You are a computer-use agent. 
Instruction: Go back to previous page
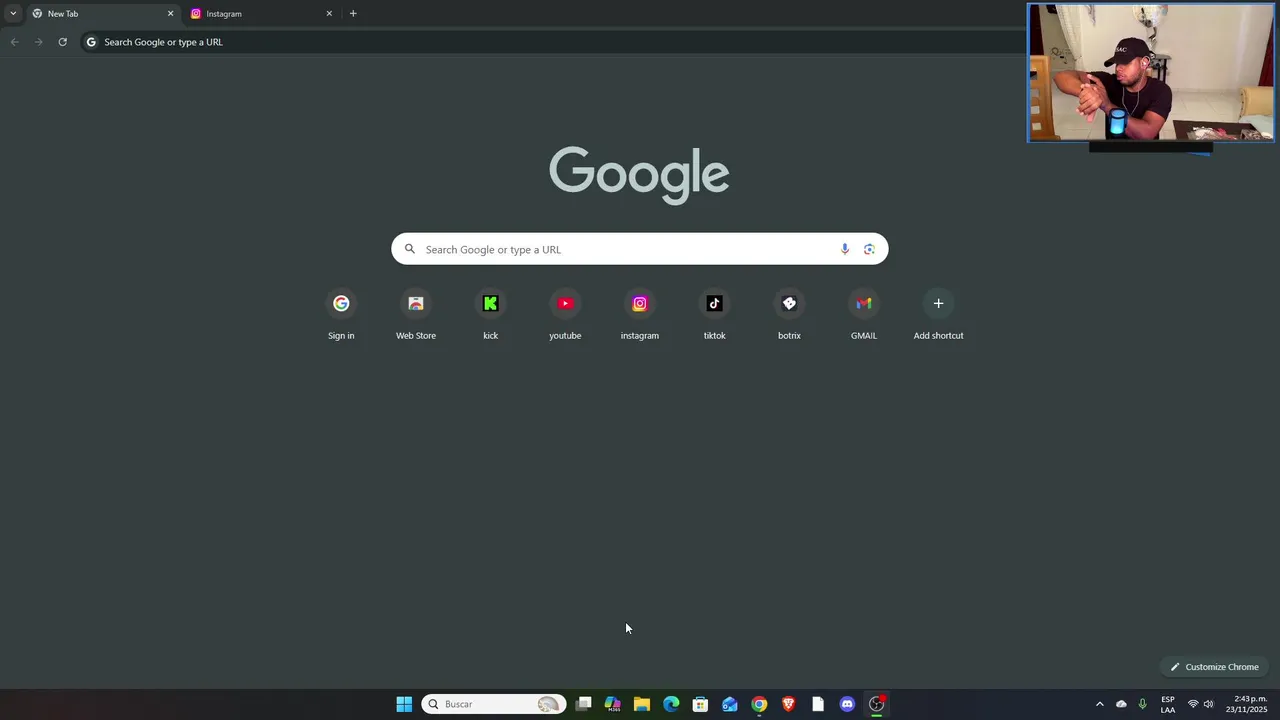point(14,42)
